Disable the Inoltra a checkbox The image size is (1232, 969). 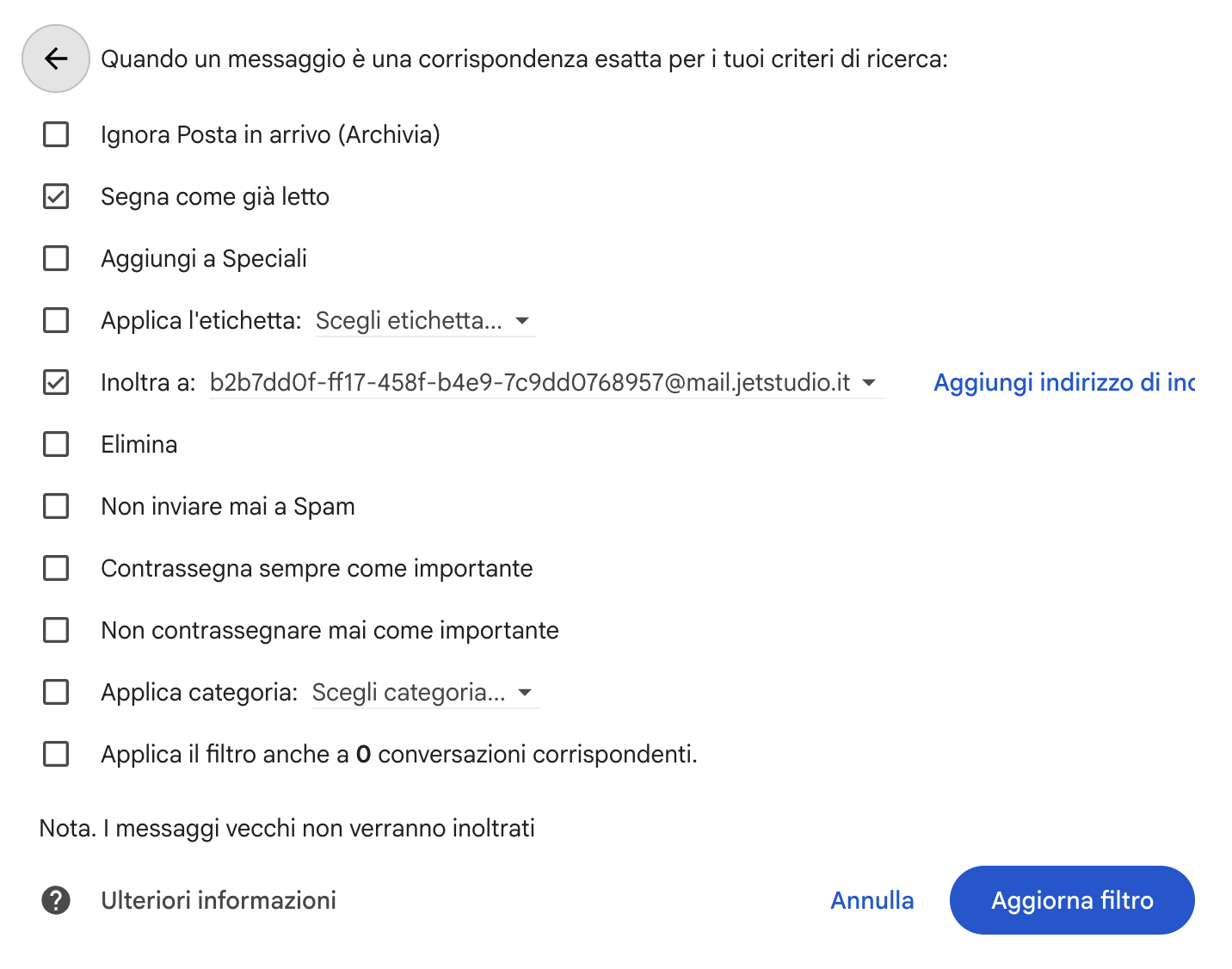pyautogui.click(x=56, y=382)
